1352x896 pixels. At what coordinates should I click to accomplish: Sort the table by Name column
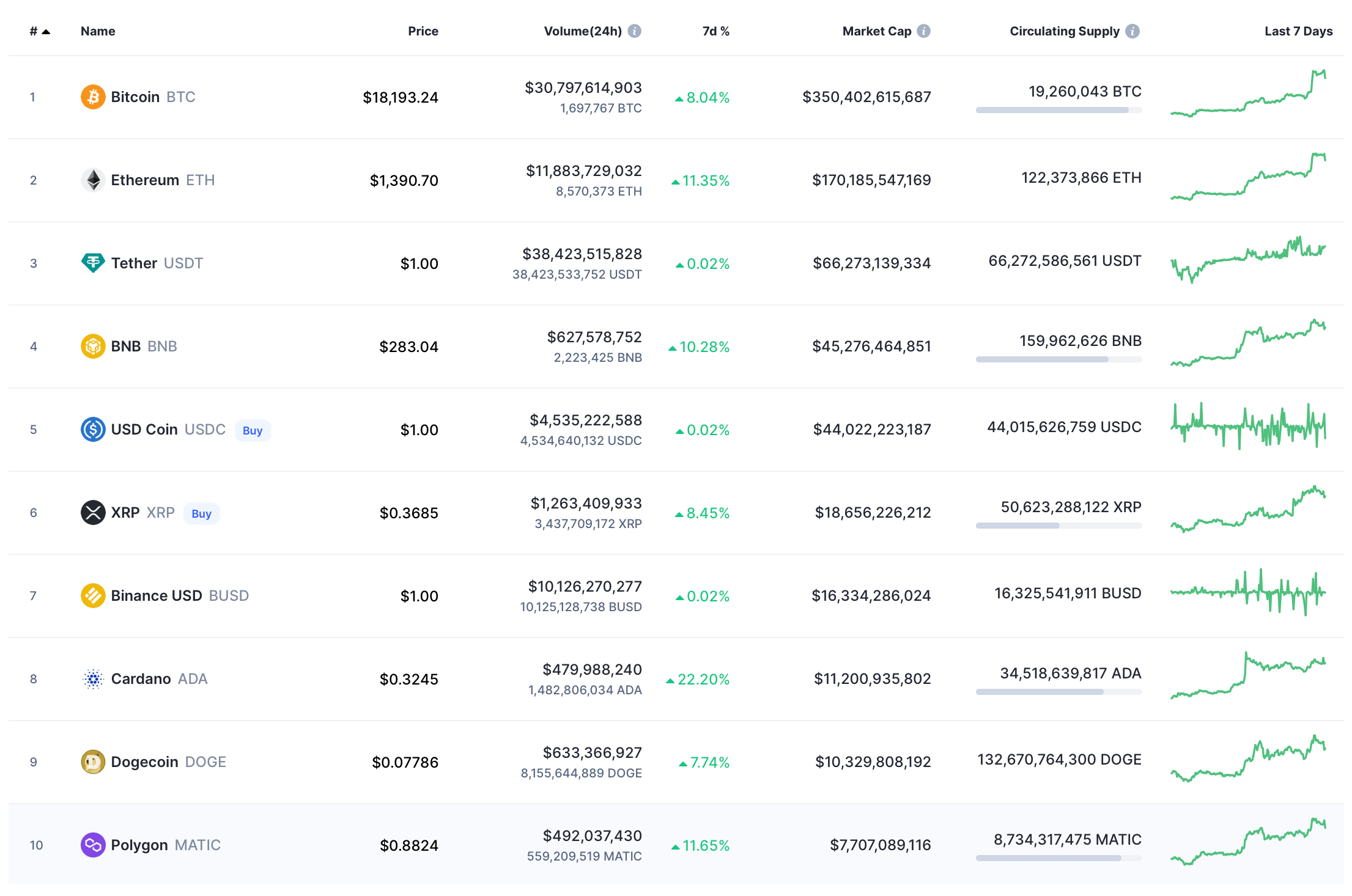tap(98, 31)
